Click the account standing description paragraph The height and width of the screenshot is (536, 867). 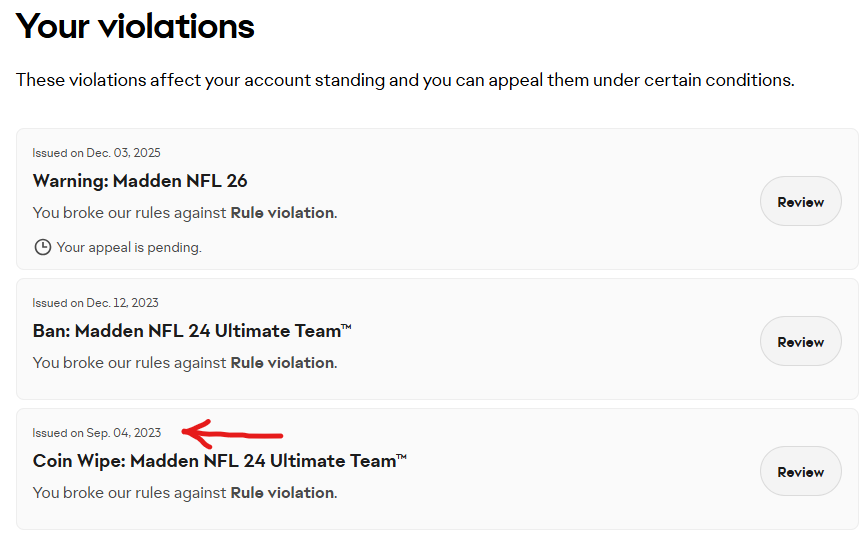[x=405, y=79]
